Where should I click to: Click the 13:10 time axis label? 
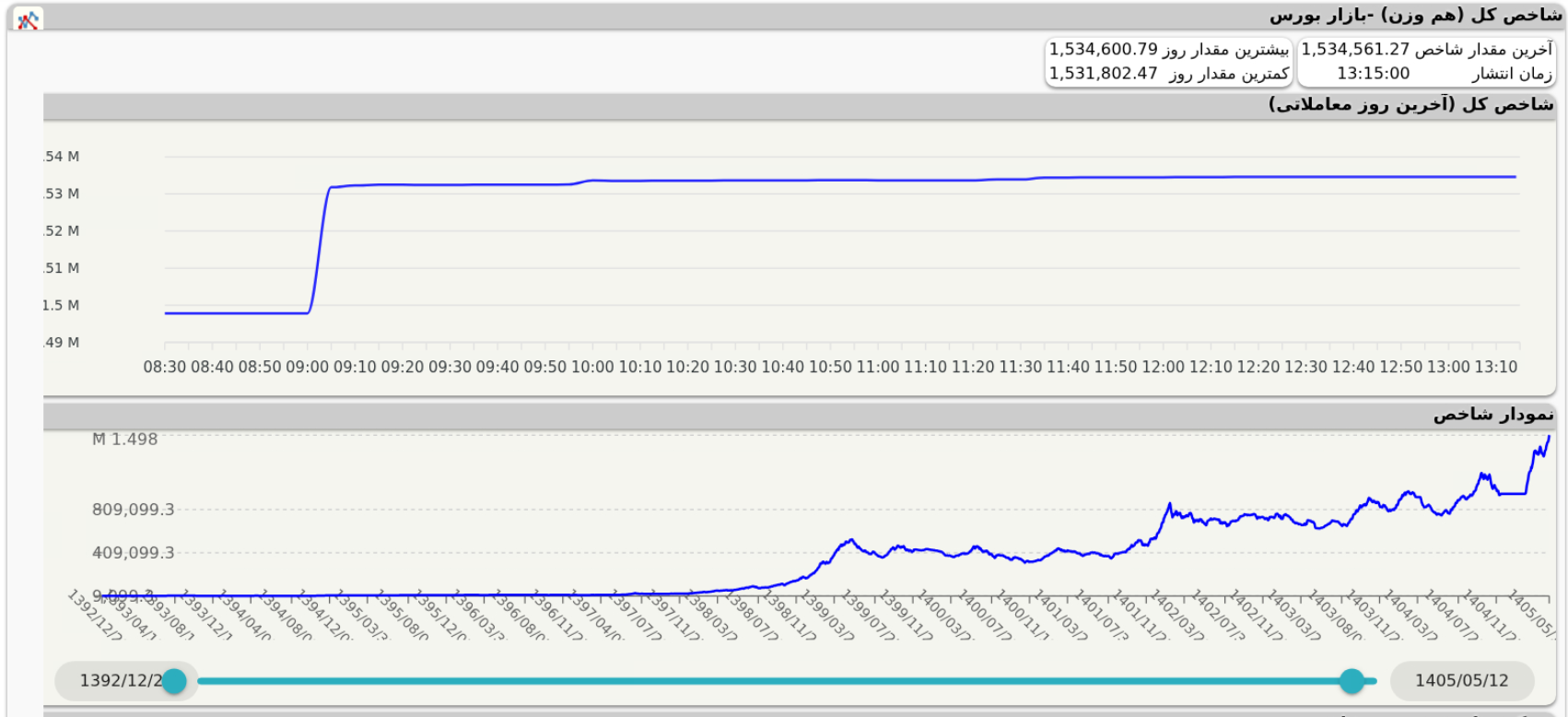coord(1496,367)
